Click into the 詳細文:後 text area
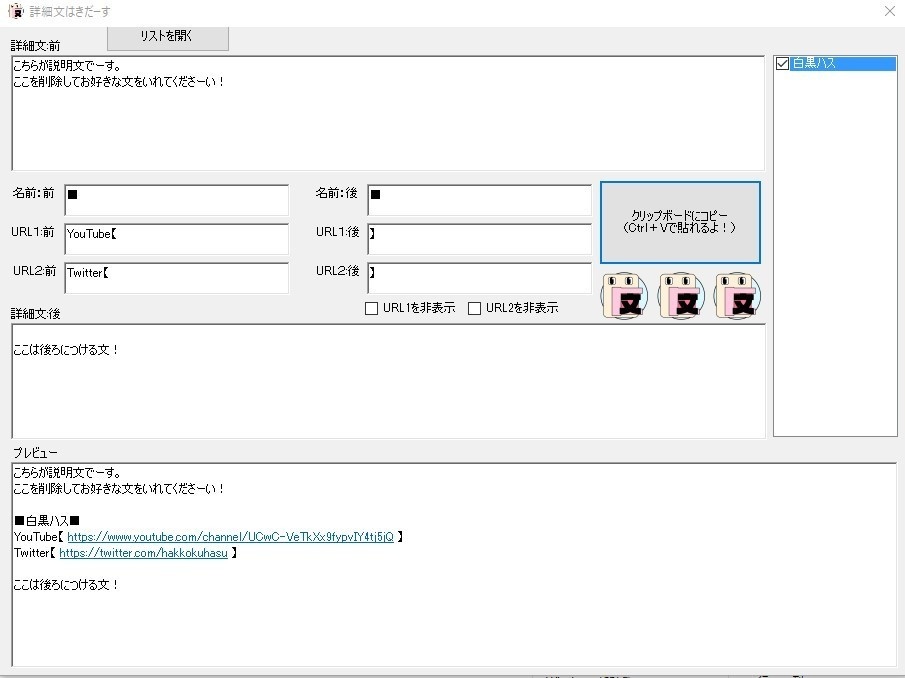905x678 pixels. [388, 381]
